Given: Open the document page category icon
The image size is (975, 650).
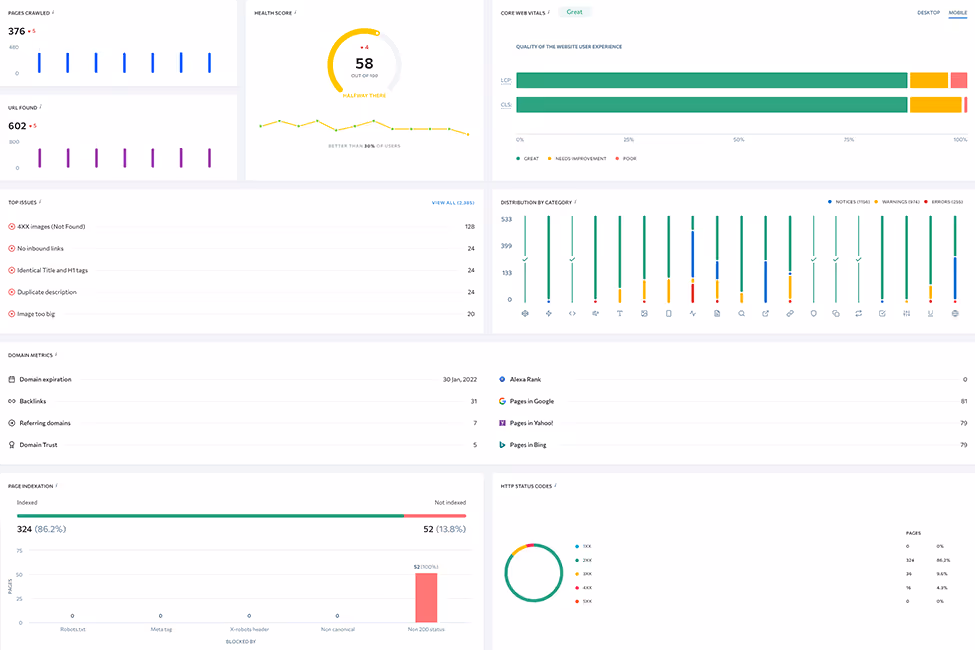Looking at the screenshot, I should point(717,313).
